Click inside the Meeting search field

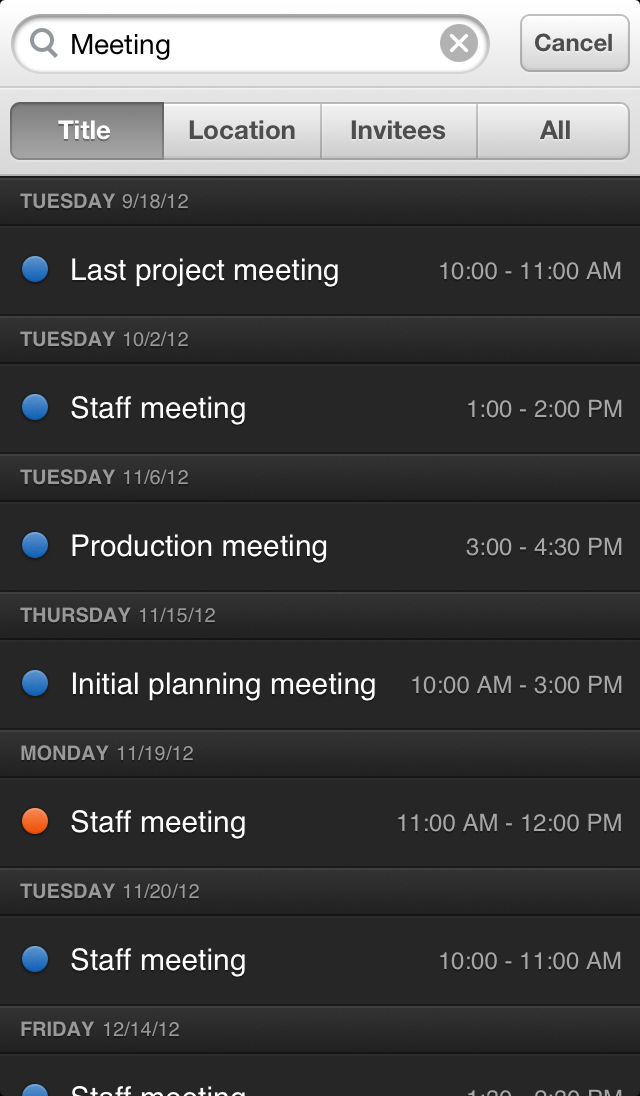click(250, 44)
